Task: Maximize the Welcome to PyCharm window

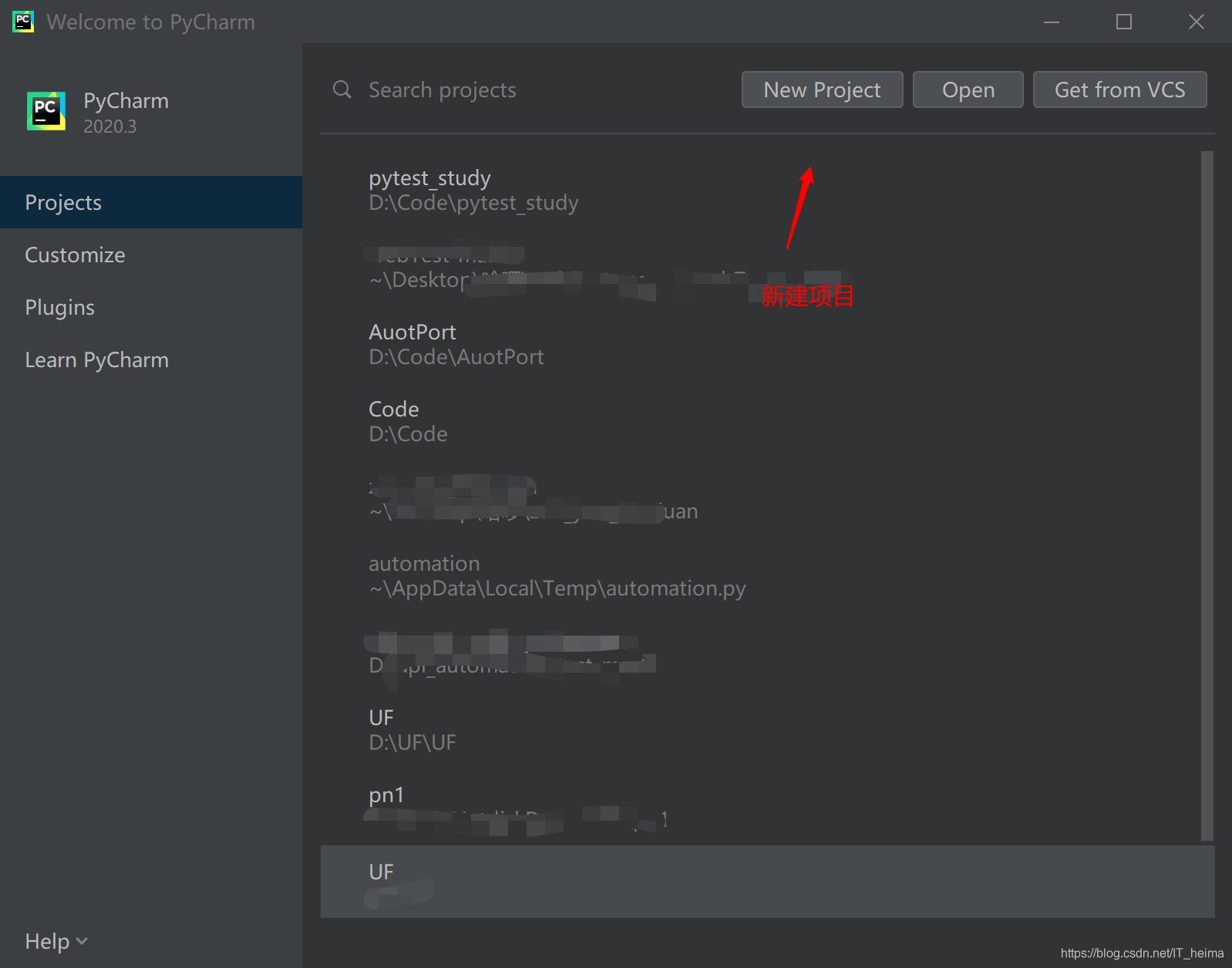Action: [1124, 22]
